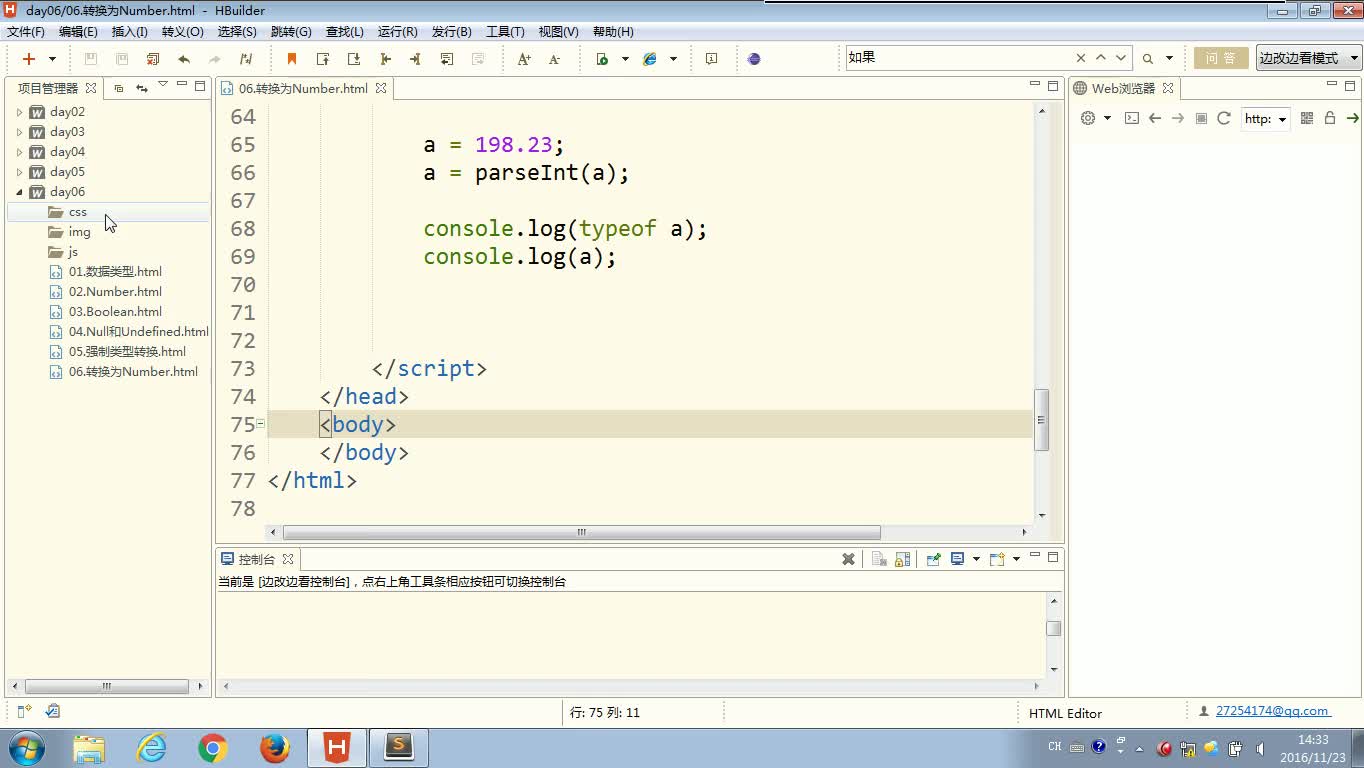This screenshot has height=768, width=1364.
Task: Open the http: address dropdown in web browser
Action: pos(1282,119)
